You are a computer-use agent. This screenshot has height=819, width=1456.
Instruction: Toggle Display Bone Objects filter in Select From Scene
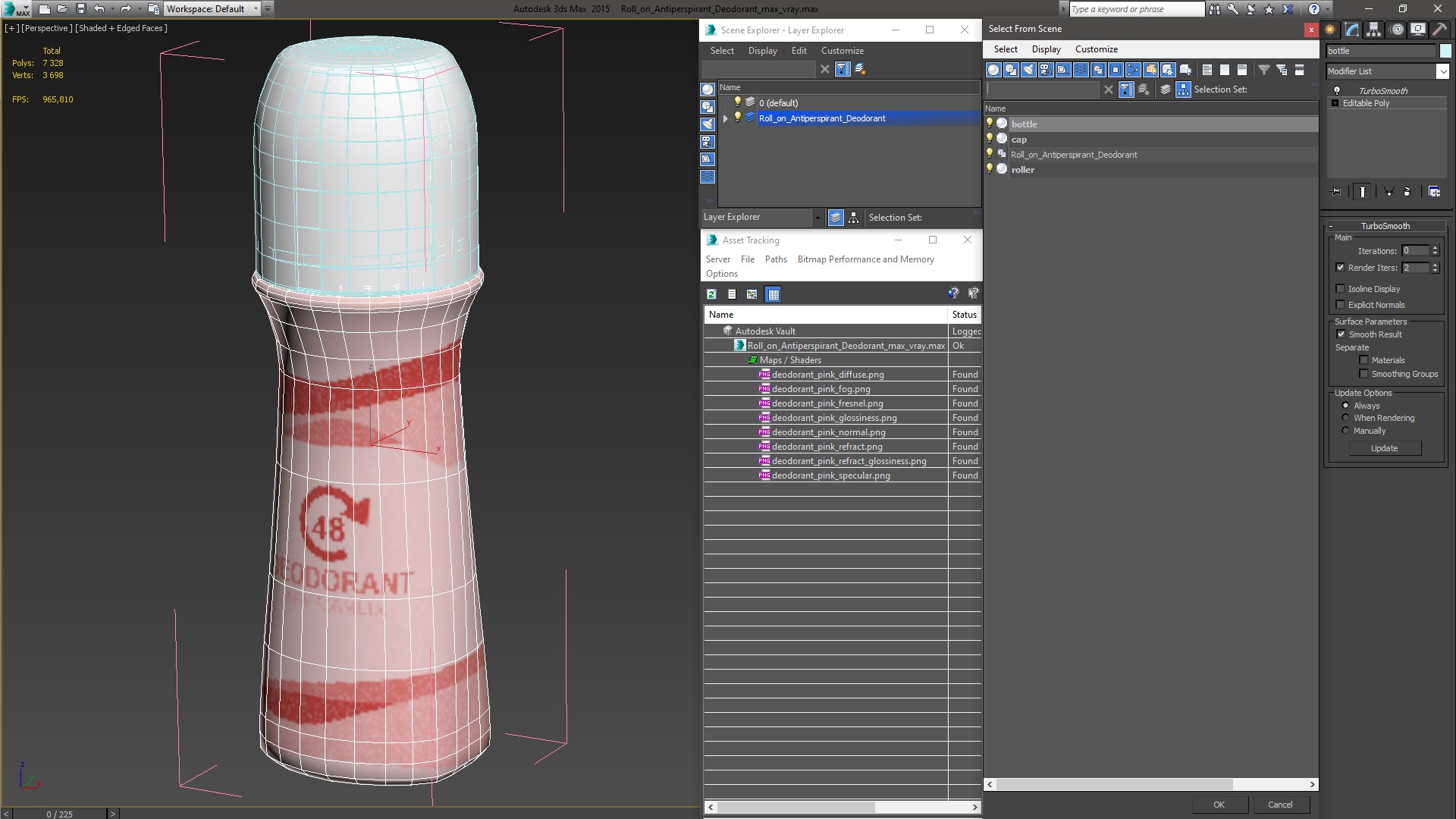[1133, 70]
